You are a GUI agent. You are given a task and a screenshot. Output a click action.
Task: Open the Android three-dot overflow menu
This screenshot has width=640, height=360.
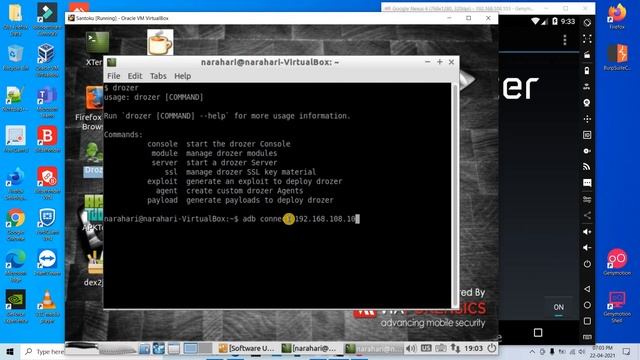(x=565, y=40)
